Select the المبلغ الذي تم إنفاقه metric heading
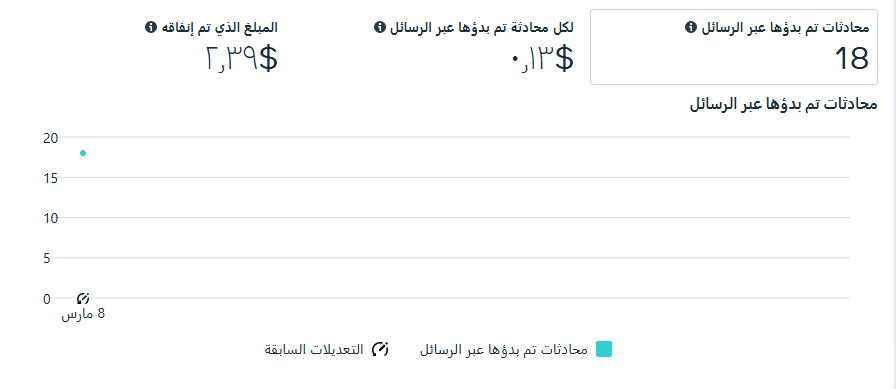Screen dimensions: 896x389 219,27
